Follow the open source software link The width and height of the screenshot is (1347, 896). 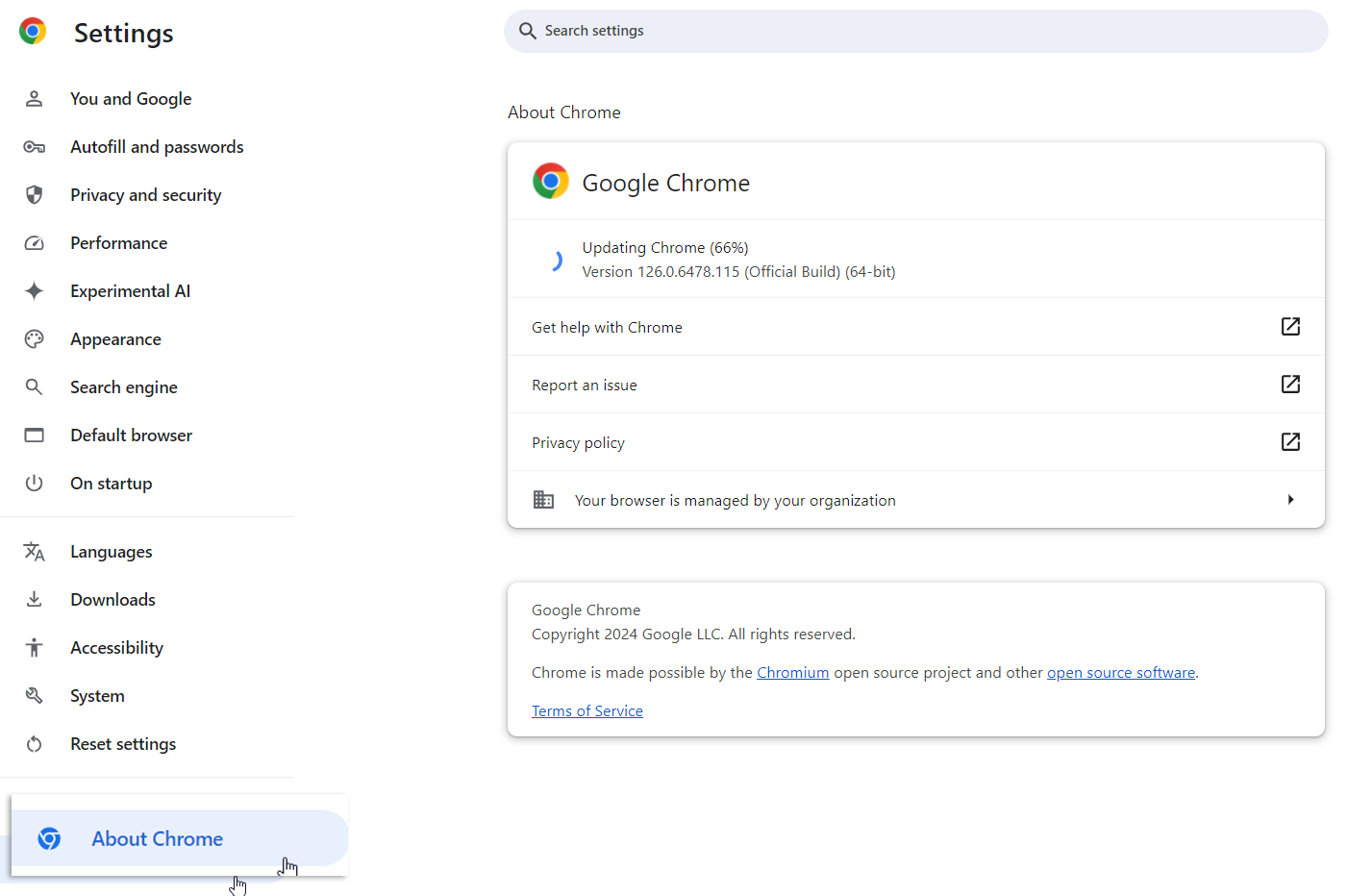(x=1120, y=673)
